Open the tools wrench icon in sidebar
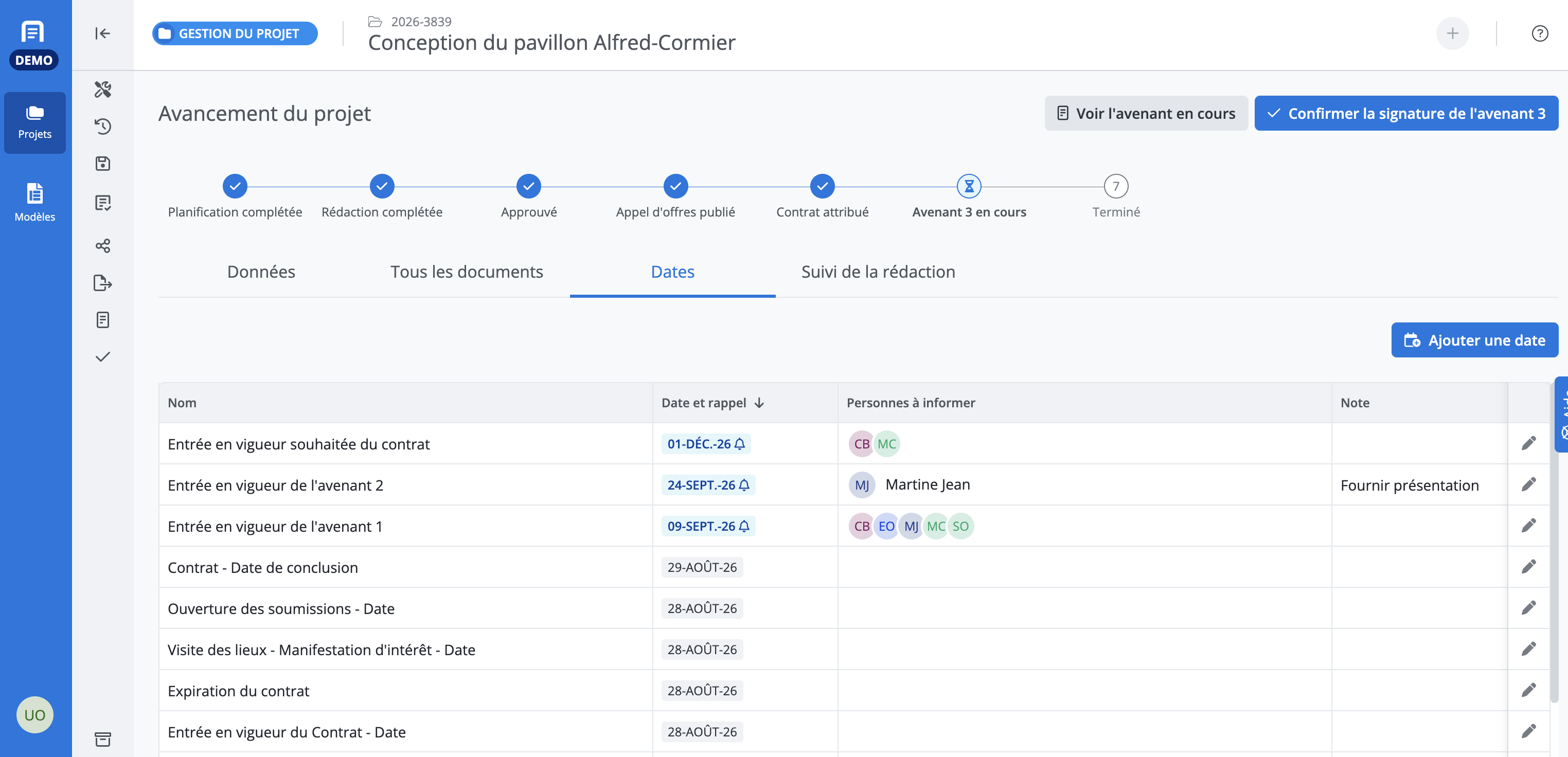 (x=102, y=89)
